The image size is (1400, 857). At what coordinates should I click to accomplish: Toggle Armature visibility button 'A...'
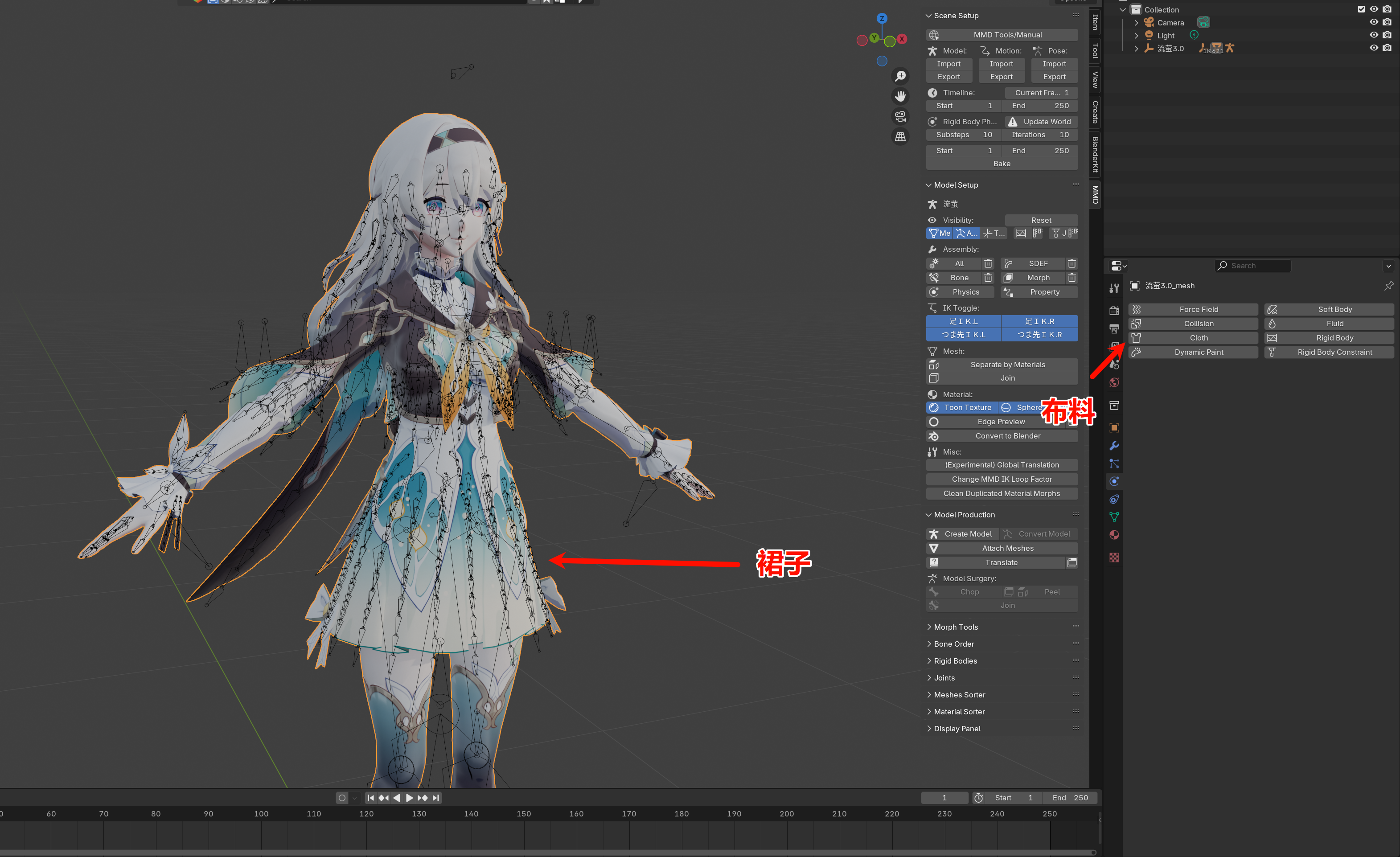click(x=966, y=234)
